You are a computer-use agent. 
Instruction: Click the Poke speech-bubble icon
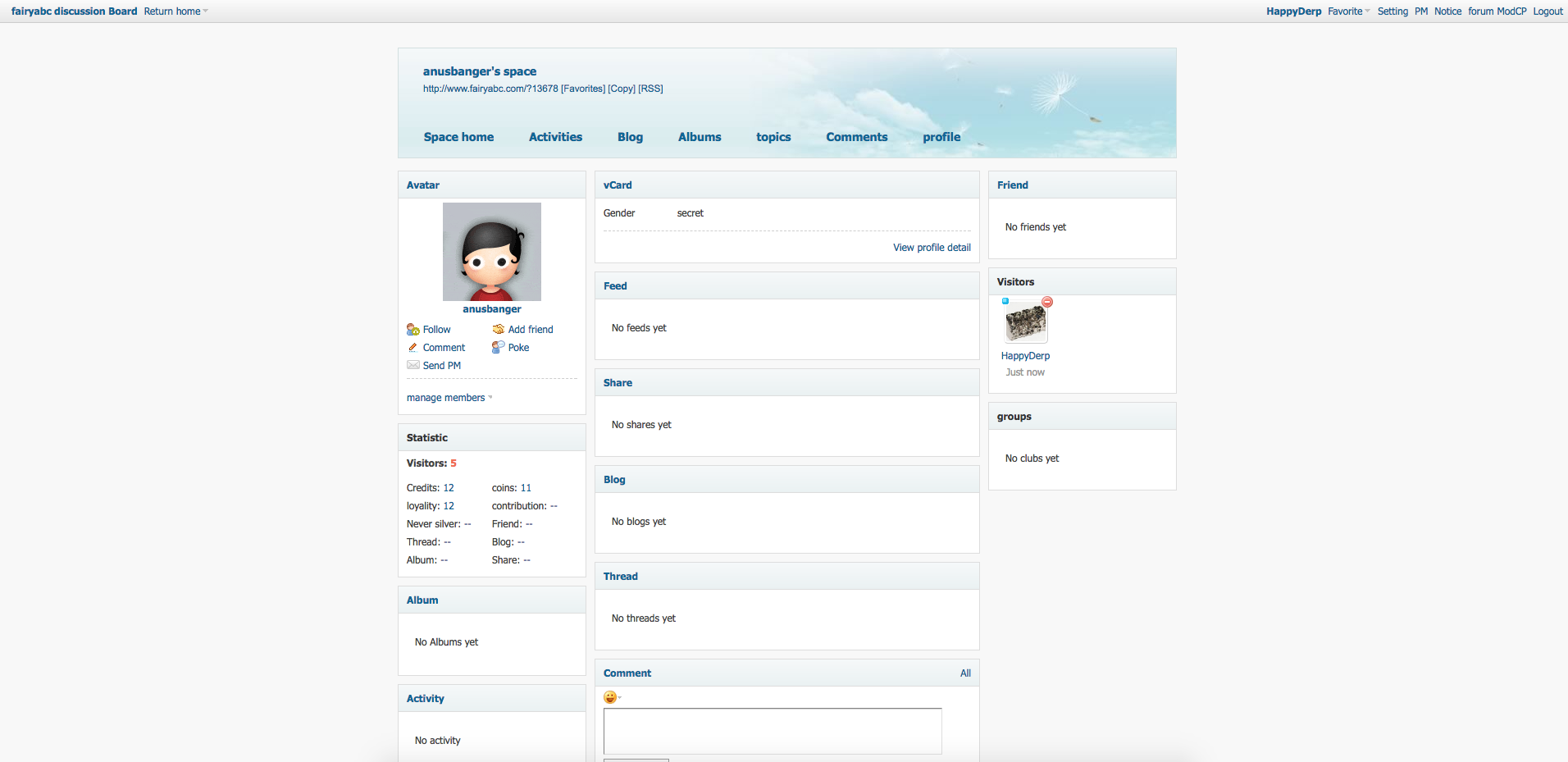click(498, 348)
